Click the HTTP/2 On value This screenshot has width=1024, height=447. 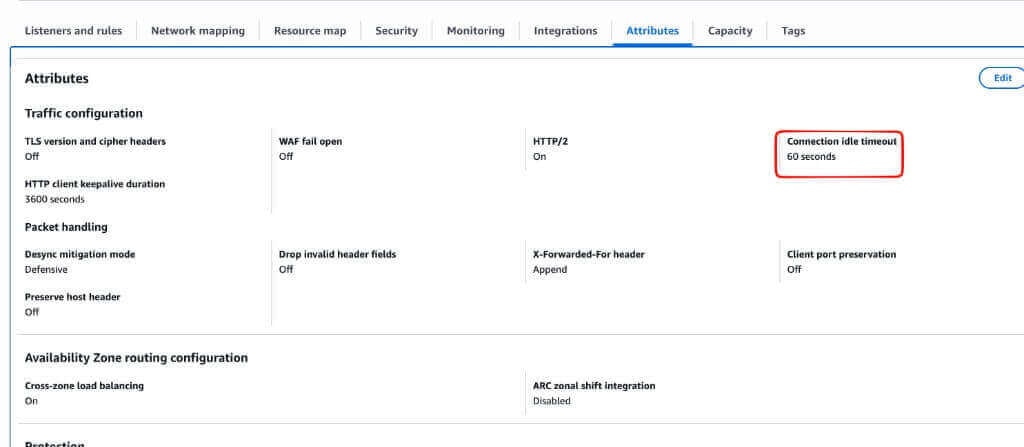(539, 157)
